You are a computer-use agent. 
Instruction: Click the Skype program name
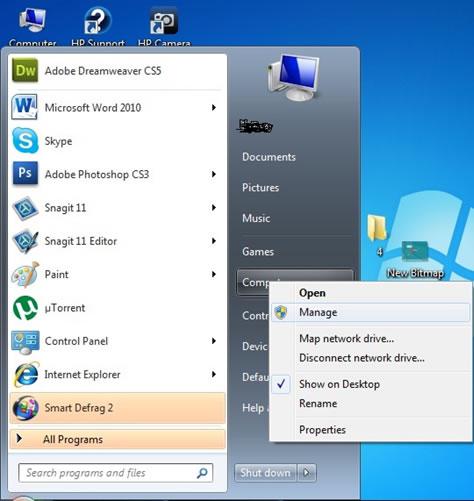pyautogui.click(x=58, y=141)
